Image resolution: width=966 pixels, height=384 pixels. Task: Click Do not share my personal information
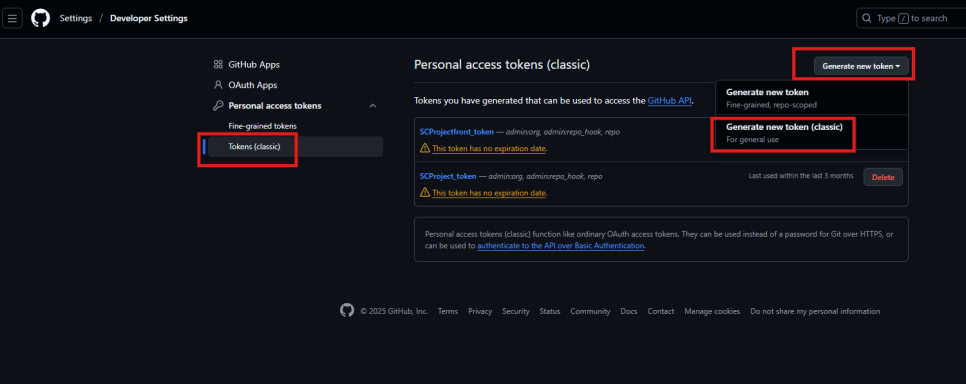pos(815,311)
